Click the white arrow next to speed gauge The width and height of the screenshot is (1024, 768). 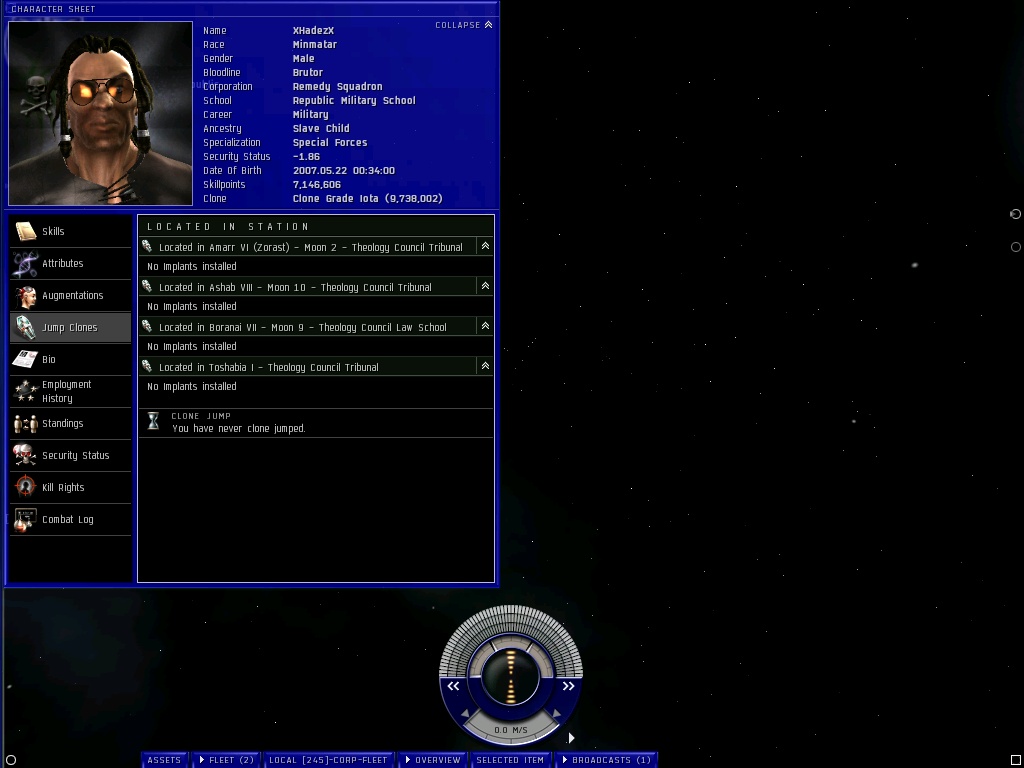tap(571, 738)
